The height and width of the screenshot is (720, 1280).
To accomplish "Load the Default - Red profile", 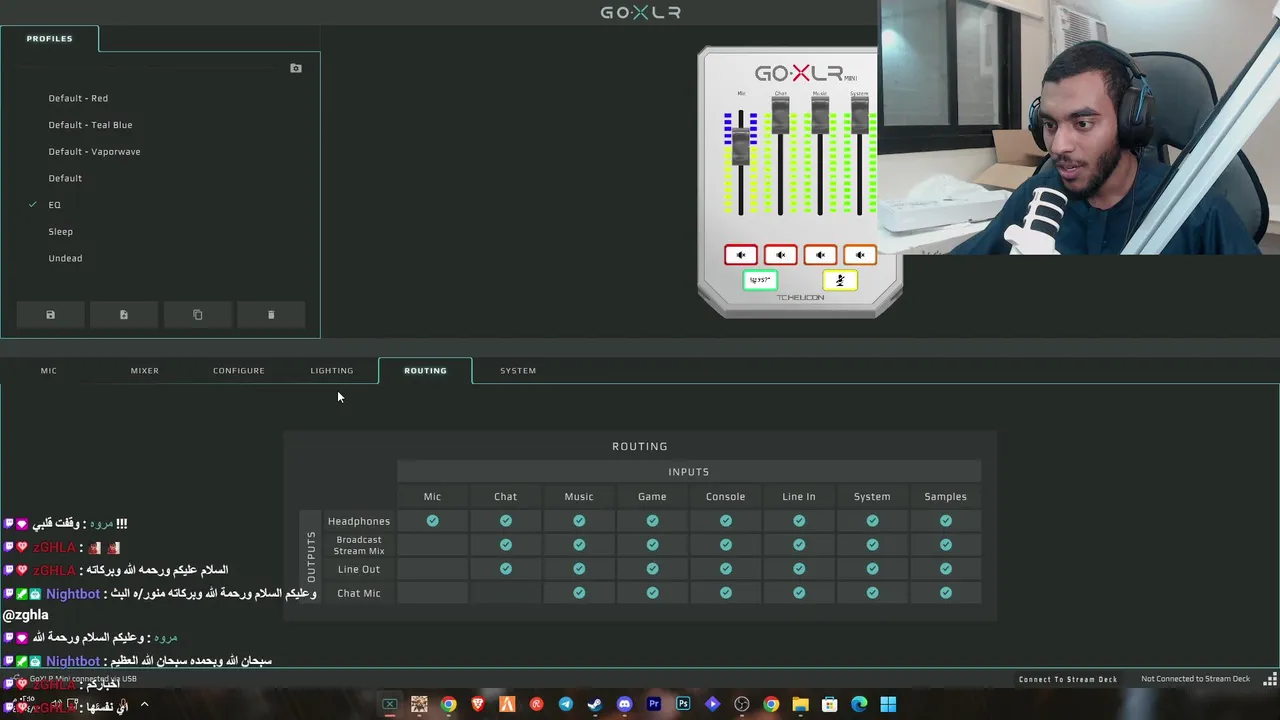I will coord(78,98).
